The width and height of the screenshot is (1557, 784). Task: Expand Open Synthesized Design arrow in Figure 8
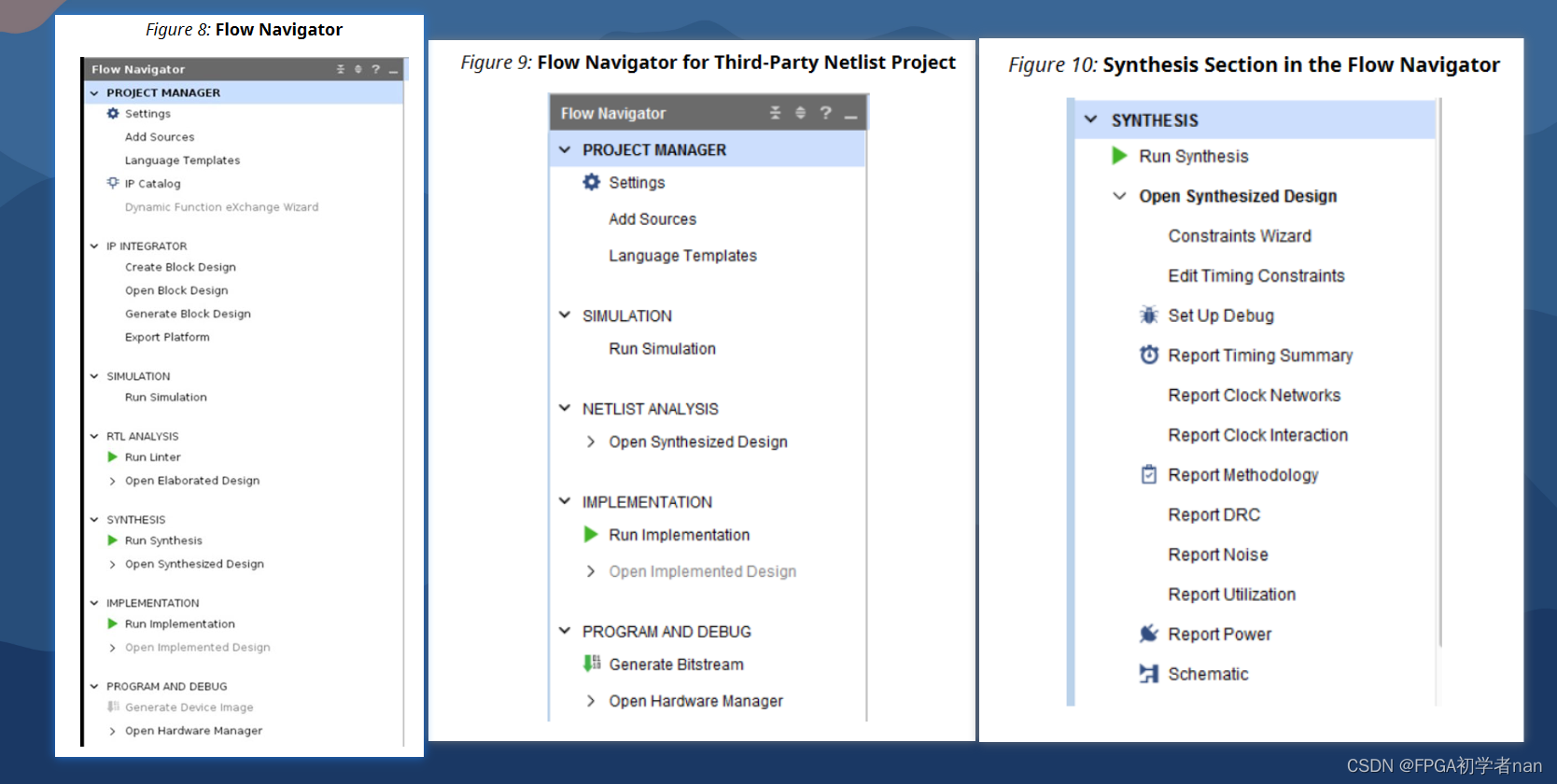[113, 564]
